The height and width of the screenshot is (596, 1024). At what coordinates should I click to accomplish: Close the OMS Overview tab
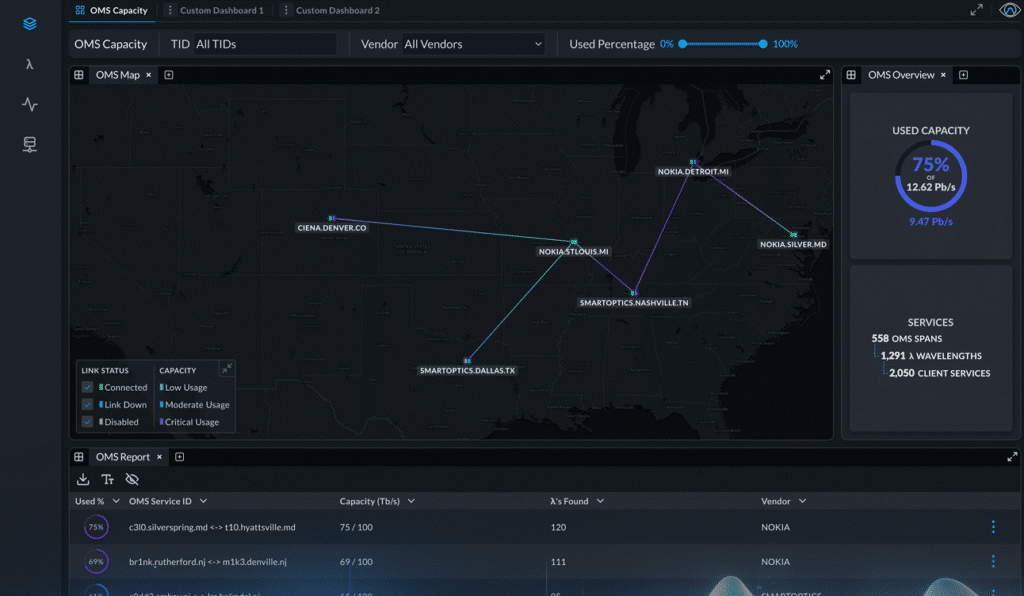point(943,75)
